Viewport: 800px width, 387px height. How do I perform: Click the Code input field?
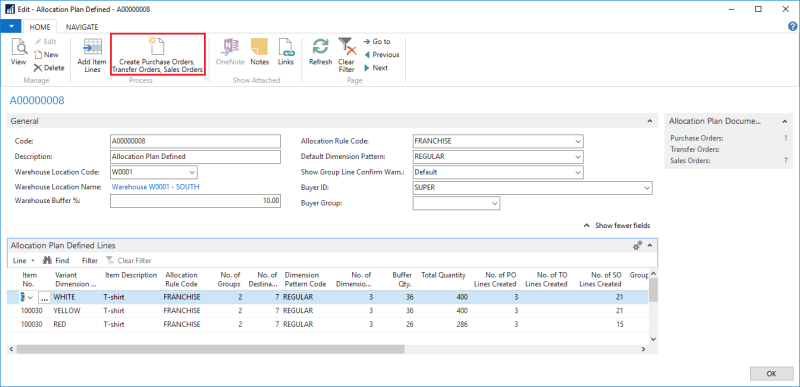point(195,141)
